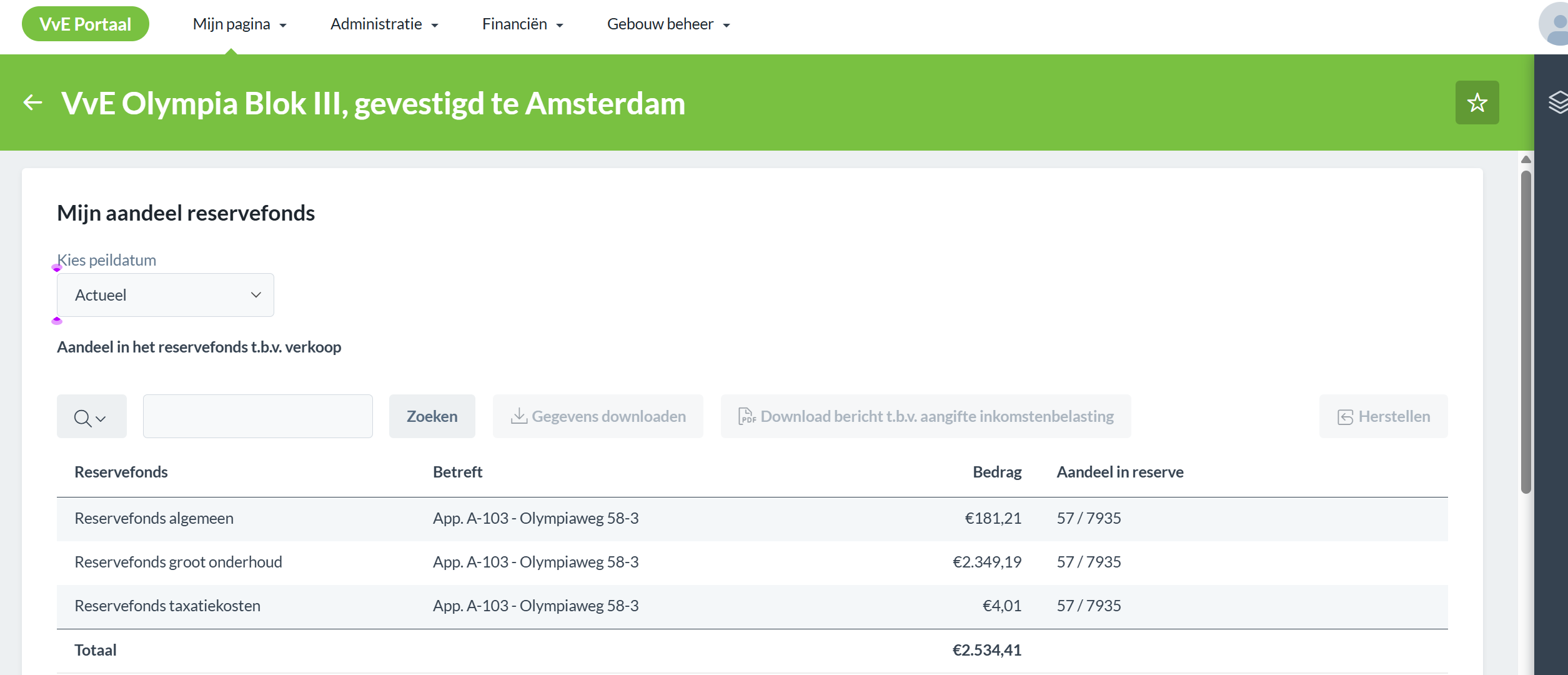Open the layers icon in the sidebar
1568x675 pixels.
[1557, 102]
